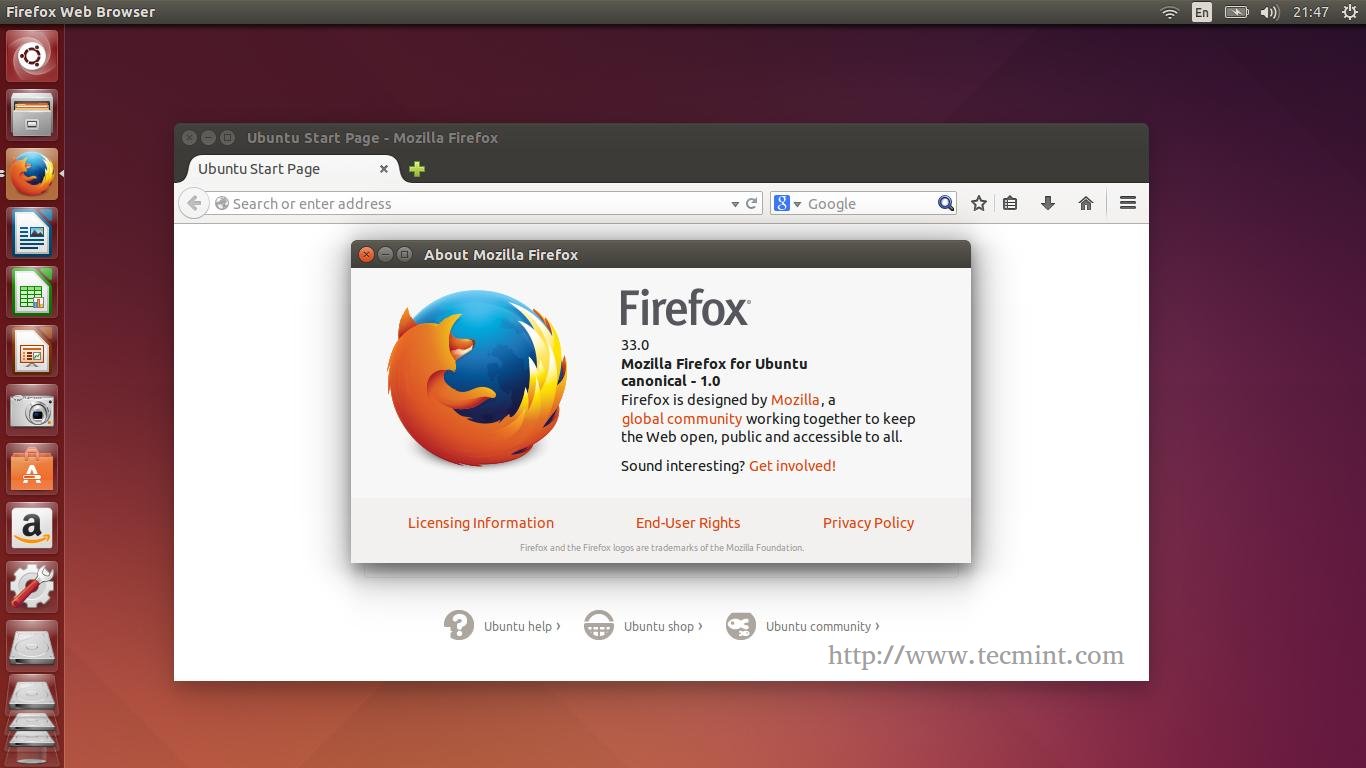This screenshot has width=1366, height=768.
Task: Open the En keyboard layout indicator
Action: click(1202, 12)
